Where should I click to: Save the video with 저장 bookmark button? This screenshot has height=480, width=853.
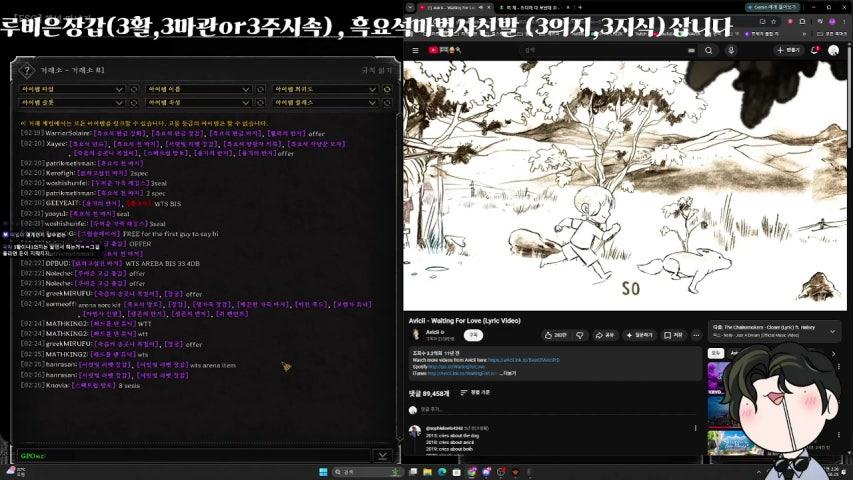(x=673, y=335)
